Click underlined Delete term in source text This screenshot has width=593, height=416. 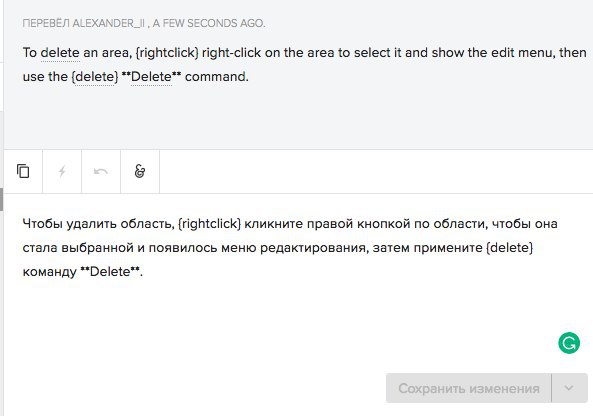[151, 77]
